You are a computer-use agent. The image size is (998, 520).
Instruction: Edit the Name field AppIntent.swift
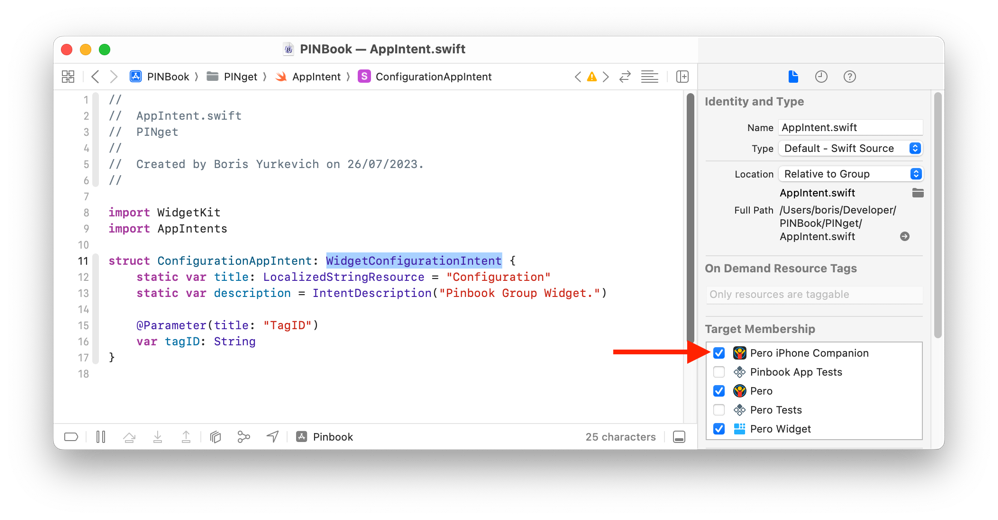coord(850,127)
